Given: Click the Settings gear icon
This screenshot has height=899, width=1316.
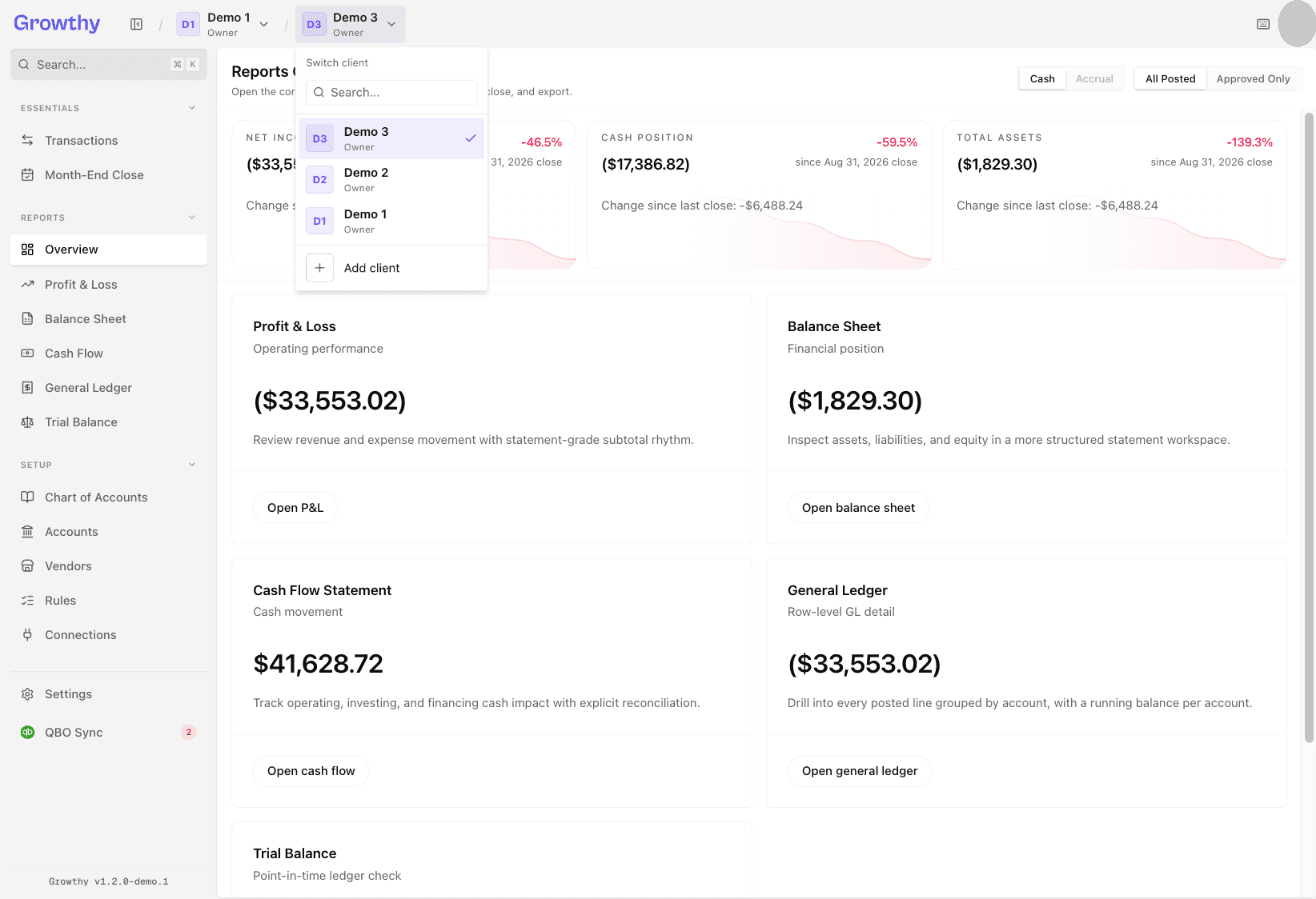Looking at the screenshot, I should tap(28, 695).
